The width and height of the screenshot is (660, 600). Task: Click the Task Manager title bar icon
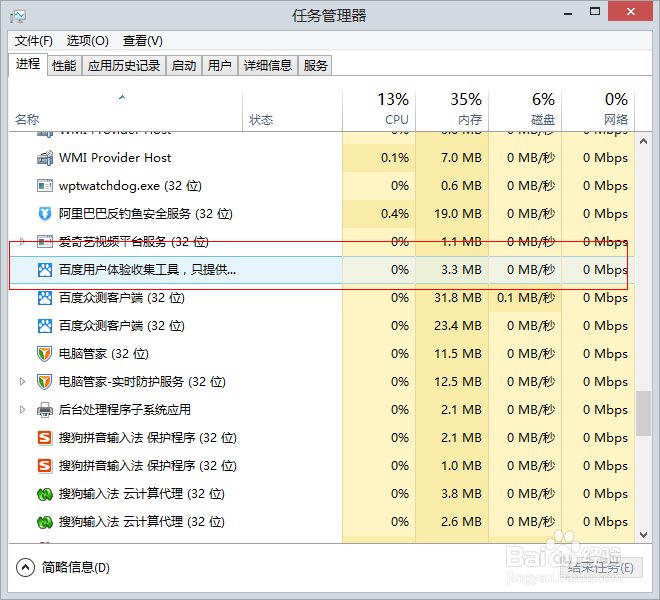(18, 16)
